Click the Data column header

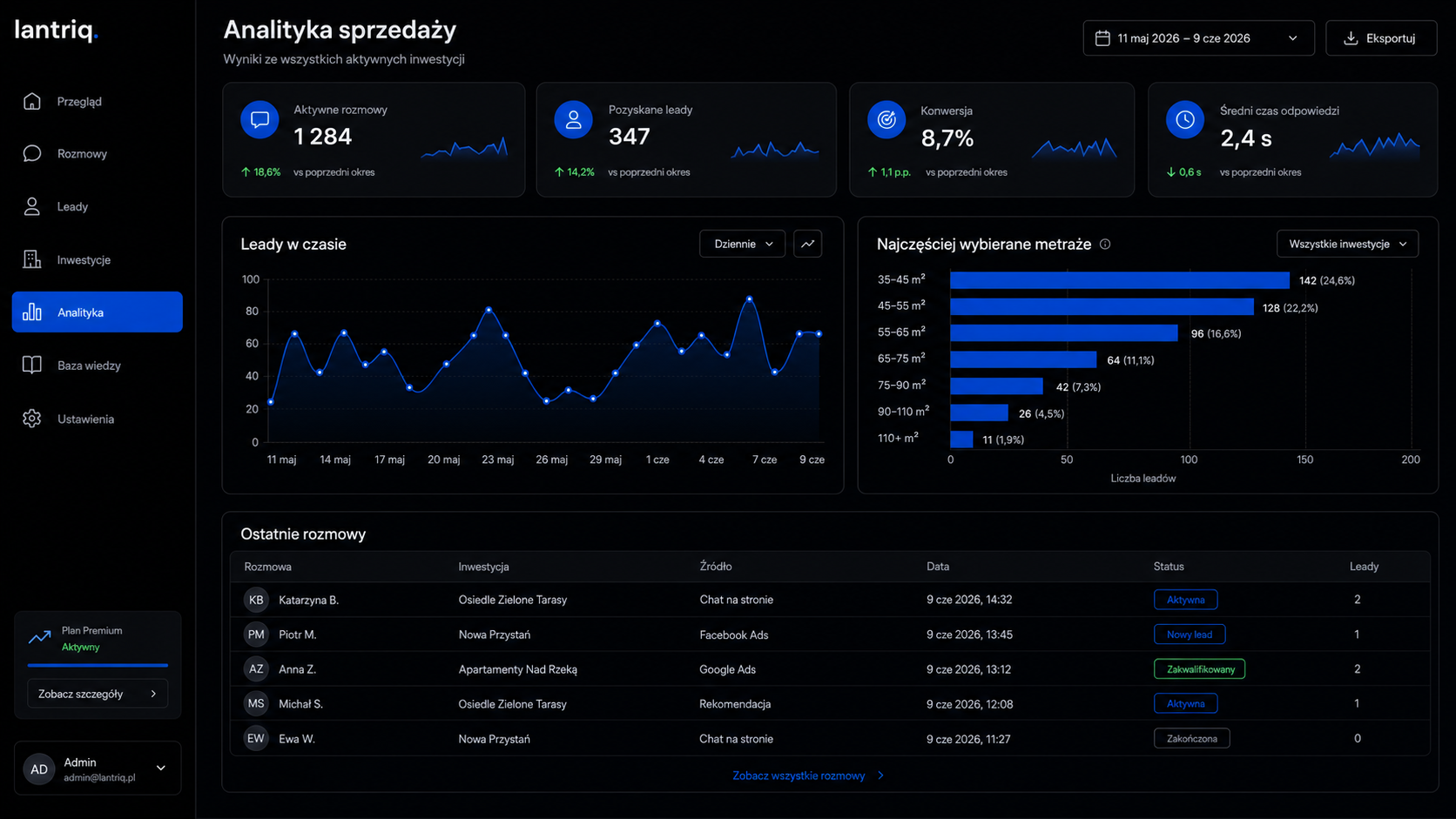tap(938, 567)
